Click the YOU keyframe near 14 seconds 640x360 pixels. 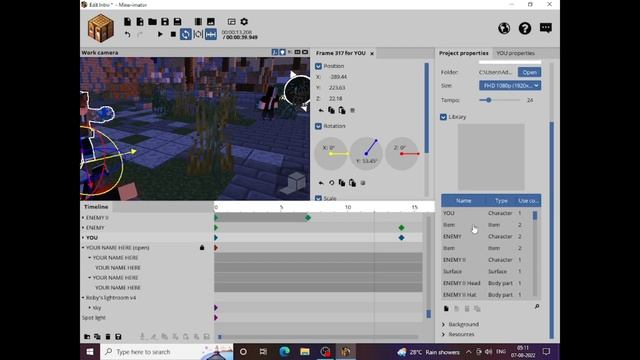(402, 238)
